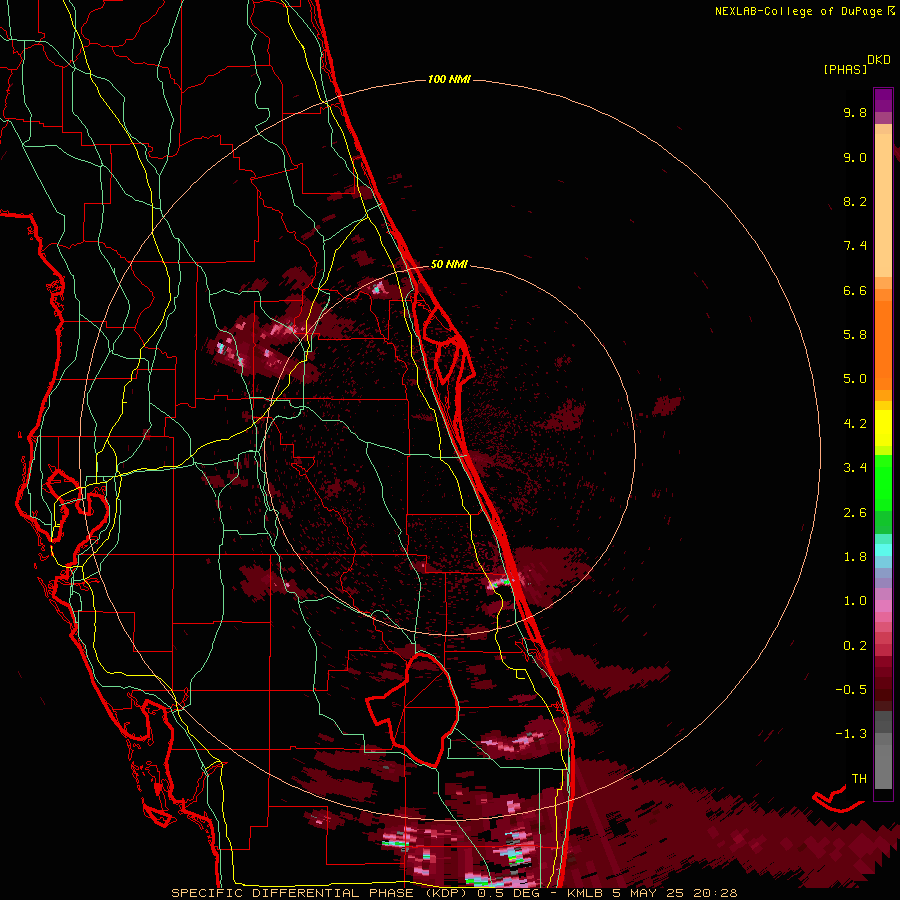The image size is (900, 900).
Task: Click the 100 NMI range ring label
Action: (449, 79)
